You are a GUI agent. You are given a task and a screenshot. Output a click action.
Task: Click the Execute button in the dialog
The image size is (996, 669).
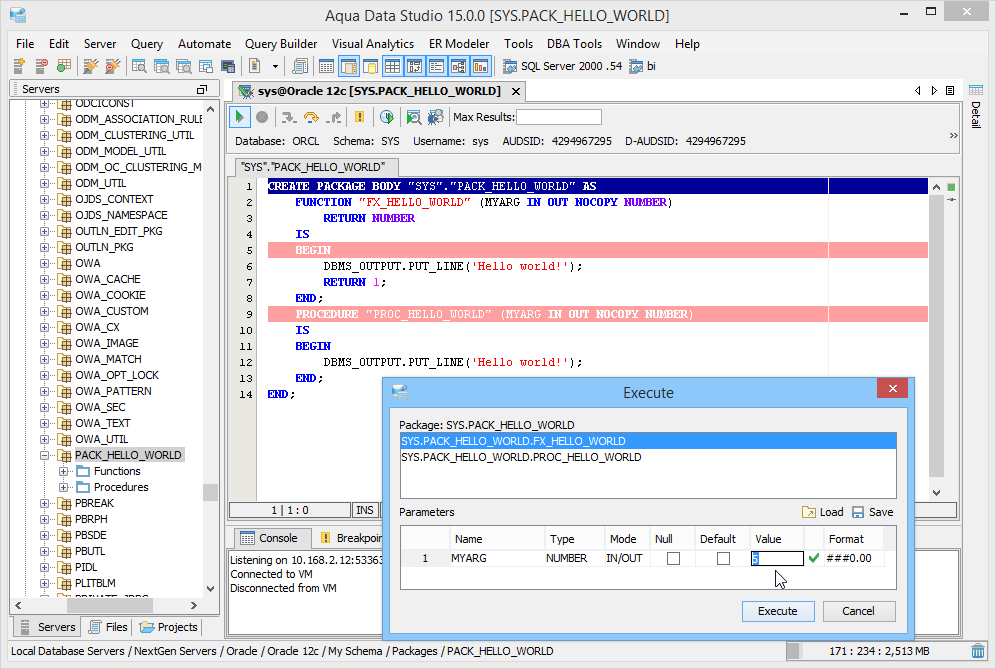point(777,611)
